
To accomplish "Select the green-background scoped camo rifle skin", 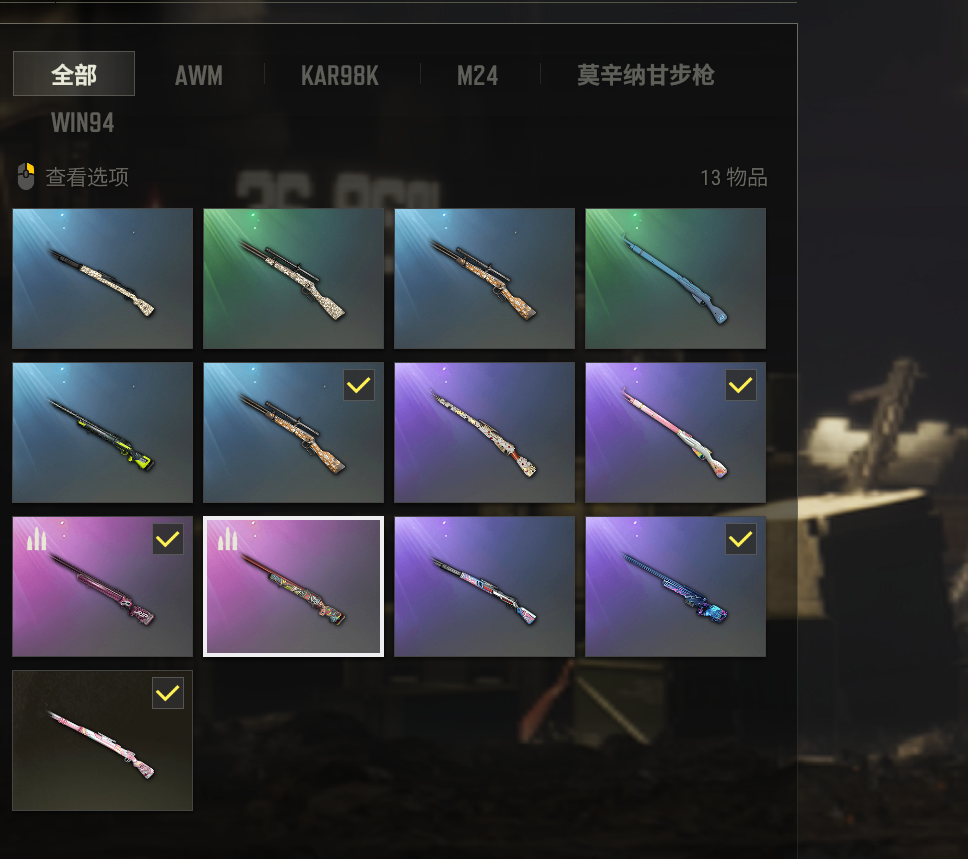I will tap(293, 279).
